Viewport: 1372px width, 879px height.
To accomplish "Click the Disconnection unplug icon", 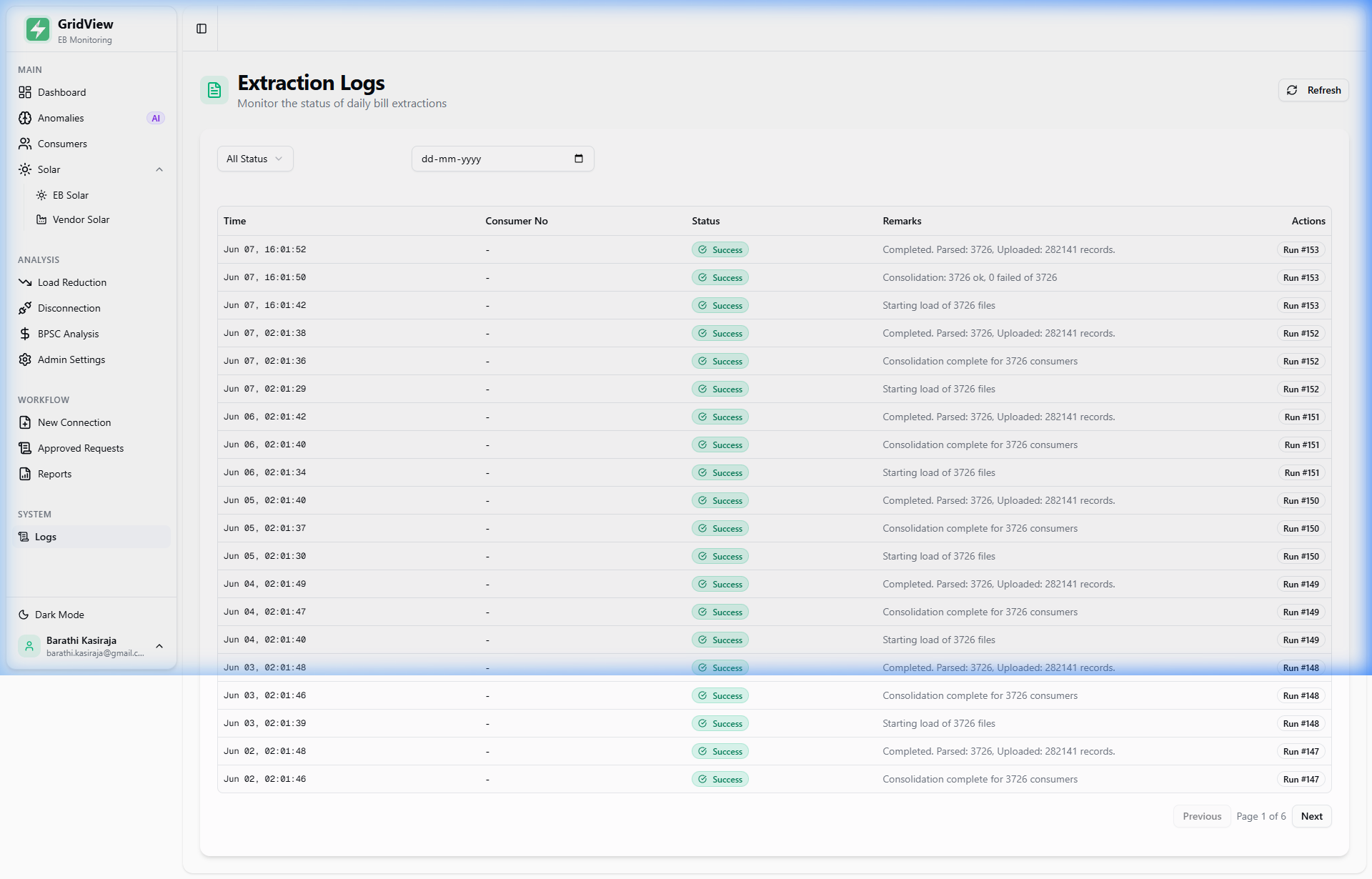I will click(25, 308).
